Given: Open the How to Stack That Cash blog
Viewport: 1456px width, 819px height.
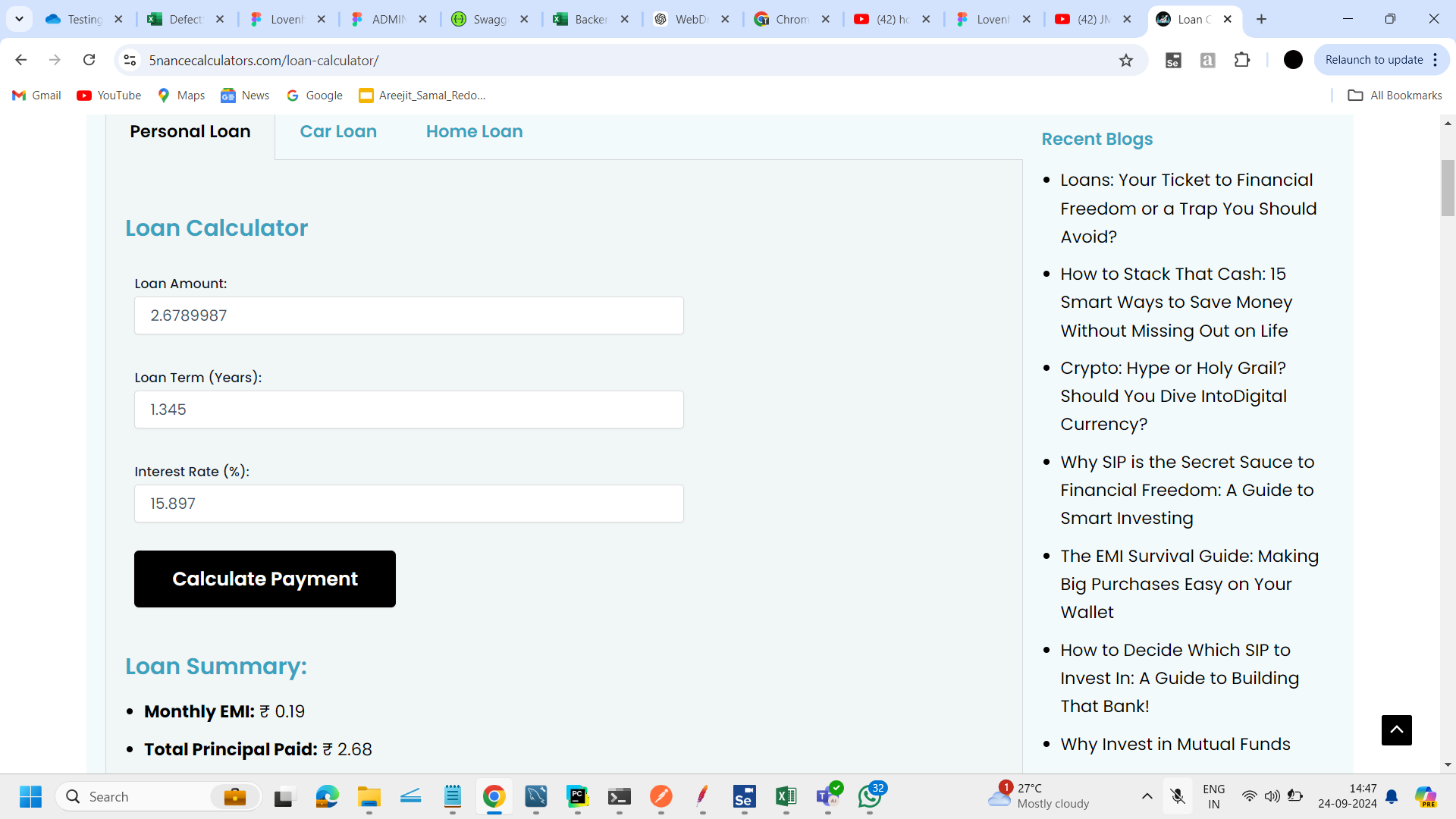Looking at the screenshot, I should click(1176, 303).
